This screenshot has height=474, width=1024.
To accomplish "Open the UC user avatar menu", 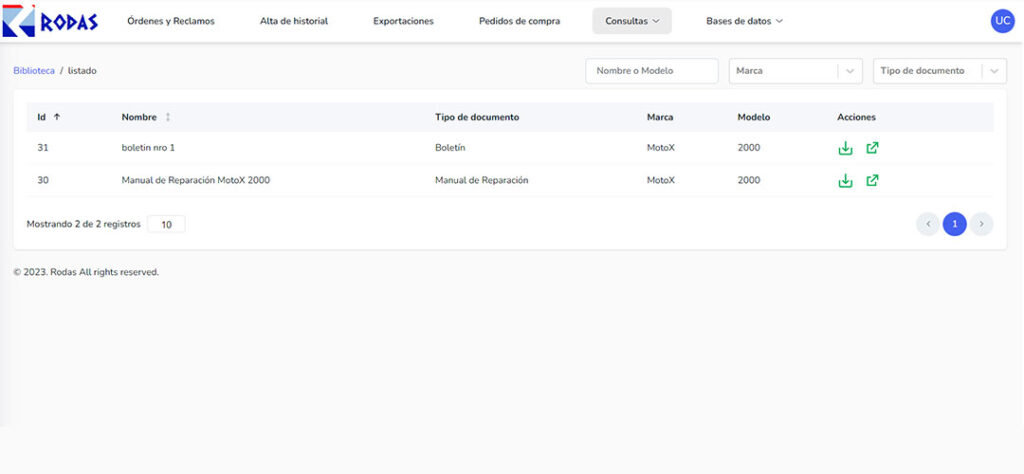I will click(x=1002, y=21).
